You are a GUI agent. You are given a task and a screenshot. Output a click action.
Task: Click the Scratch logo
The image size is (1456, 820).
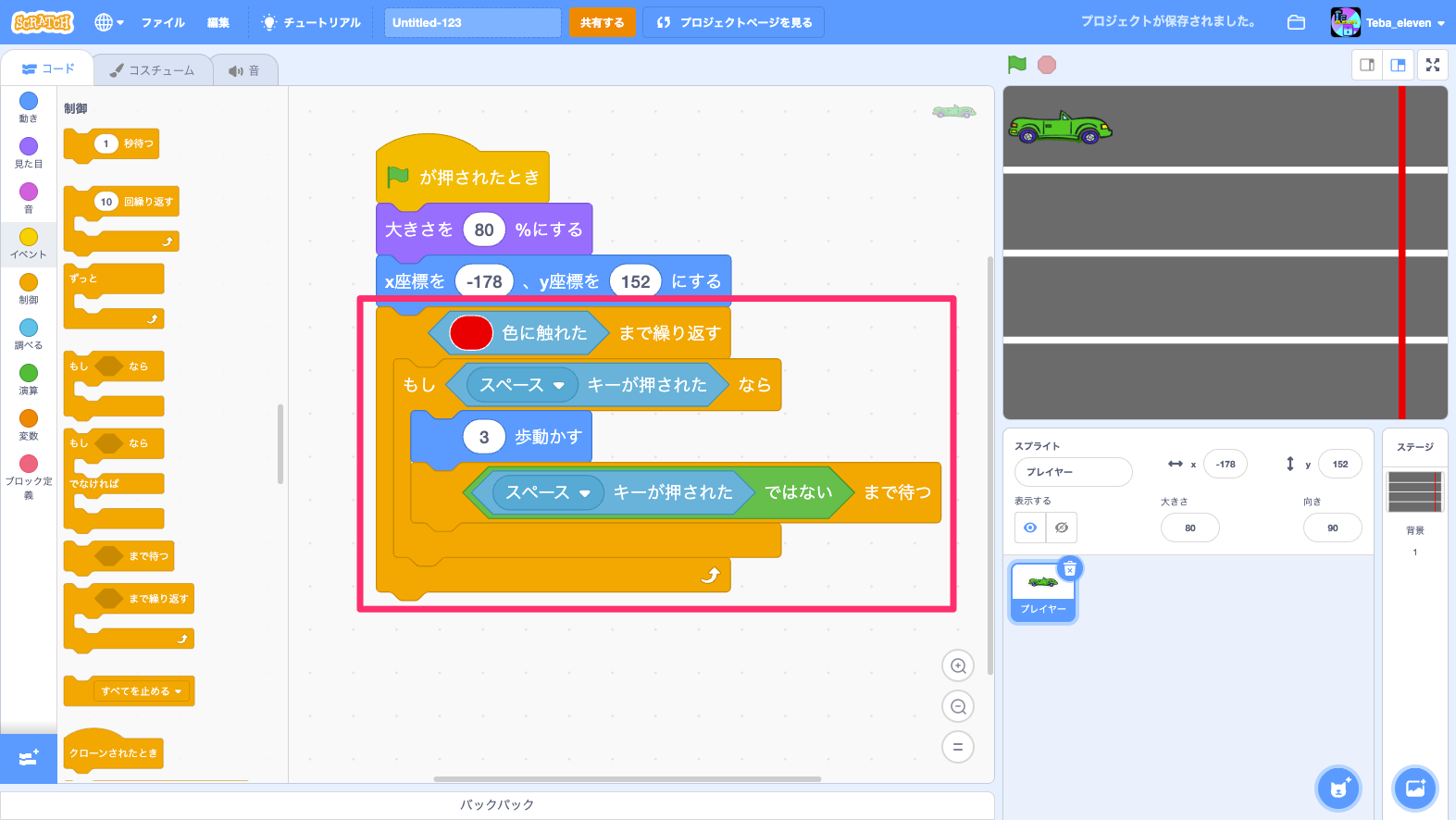(x=43, y=22)
